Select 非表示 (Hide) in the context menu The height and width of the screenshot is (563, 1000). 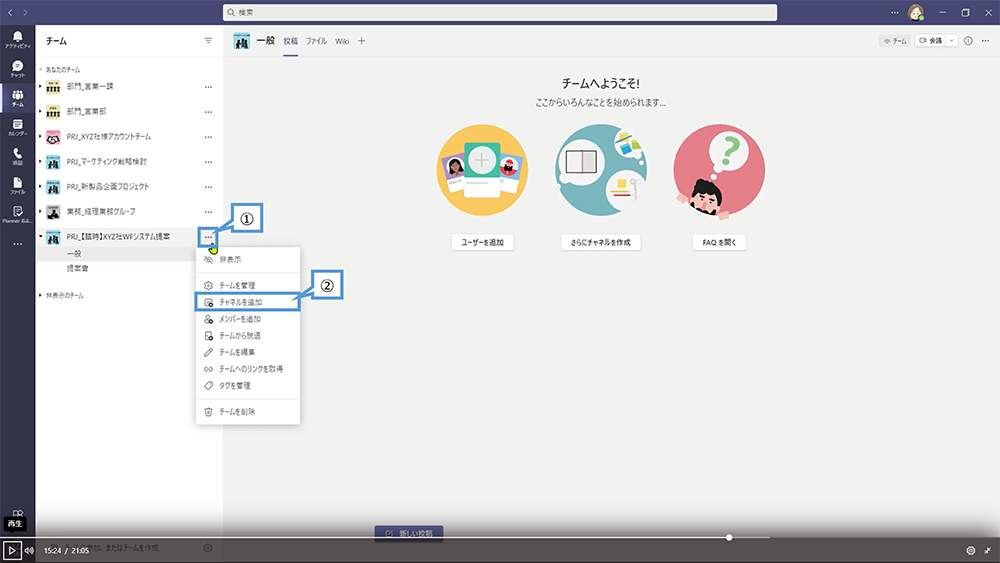230,260
